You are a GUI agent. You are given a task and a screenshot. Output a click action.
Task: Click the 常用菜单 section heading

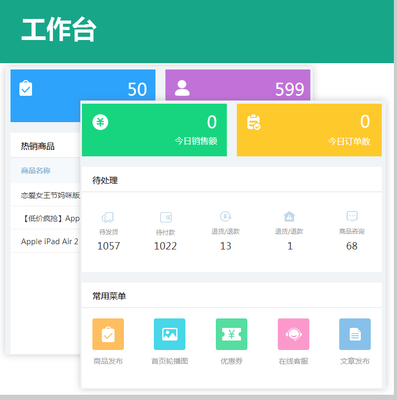(109, 296)
